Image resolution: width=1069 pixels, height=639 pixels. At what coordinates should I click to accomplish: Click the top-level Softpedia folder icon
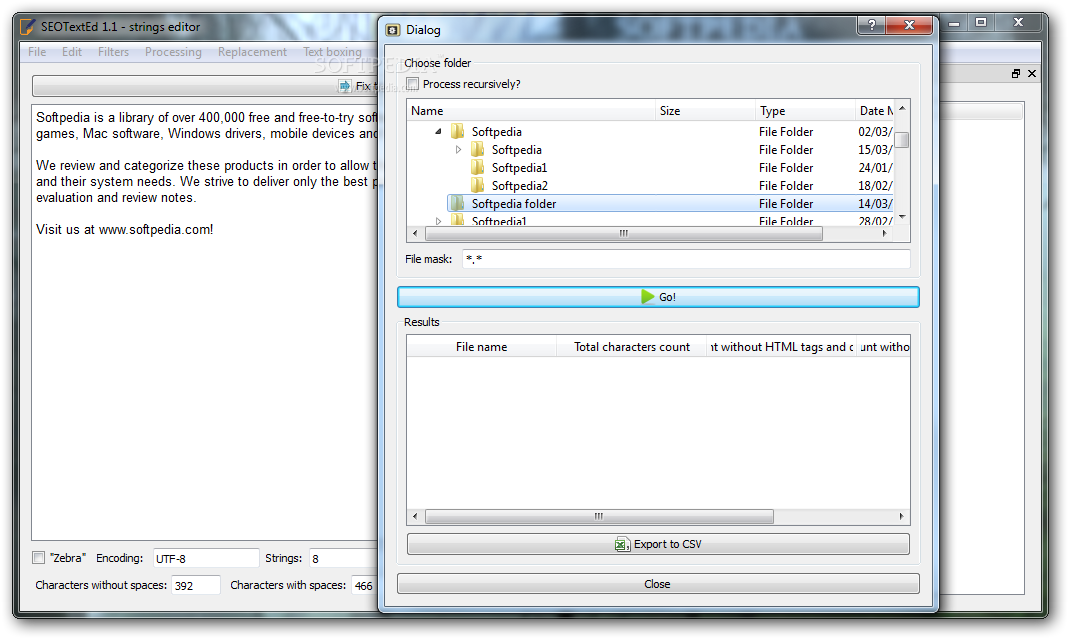(x=457, y=131)
